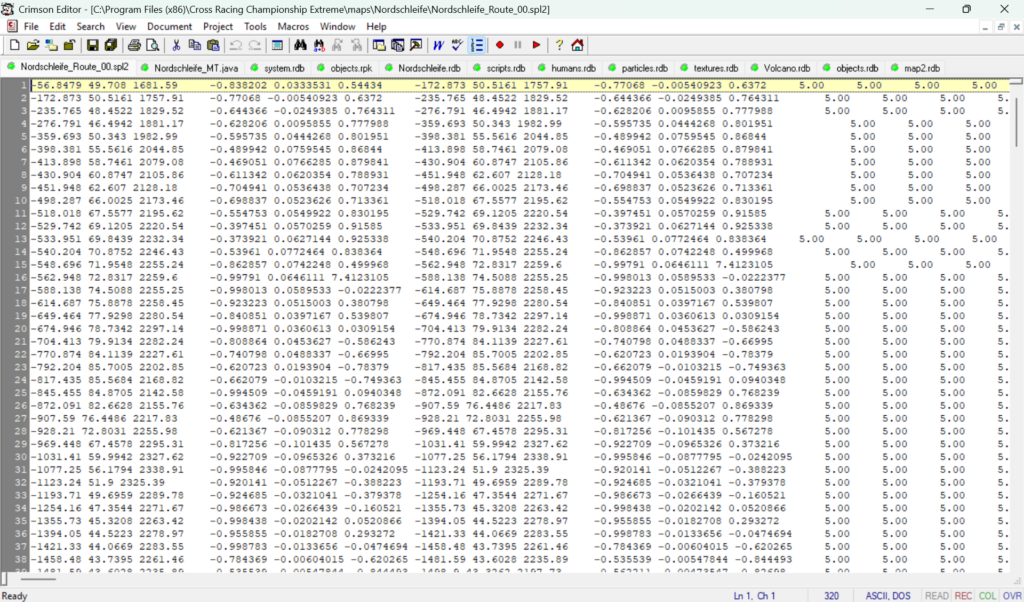Go to the Crimson Editor home page icon

577,45
